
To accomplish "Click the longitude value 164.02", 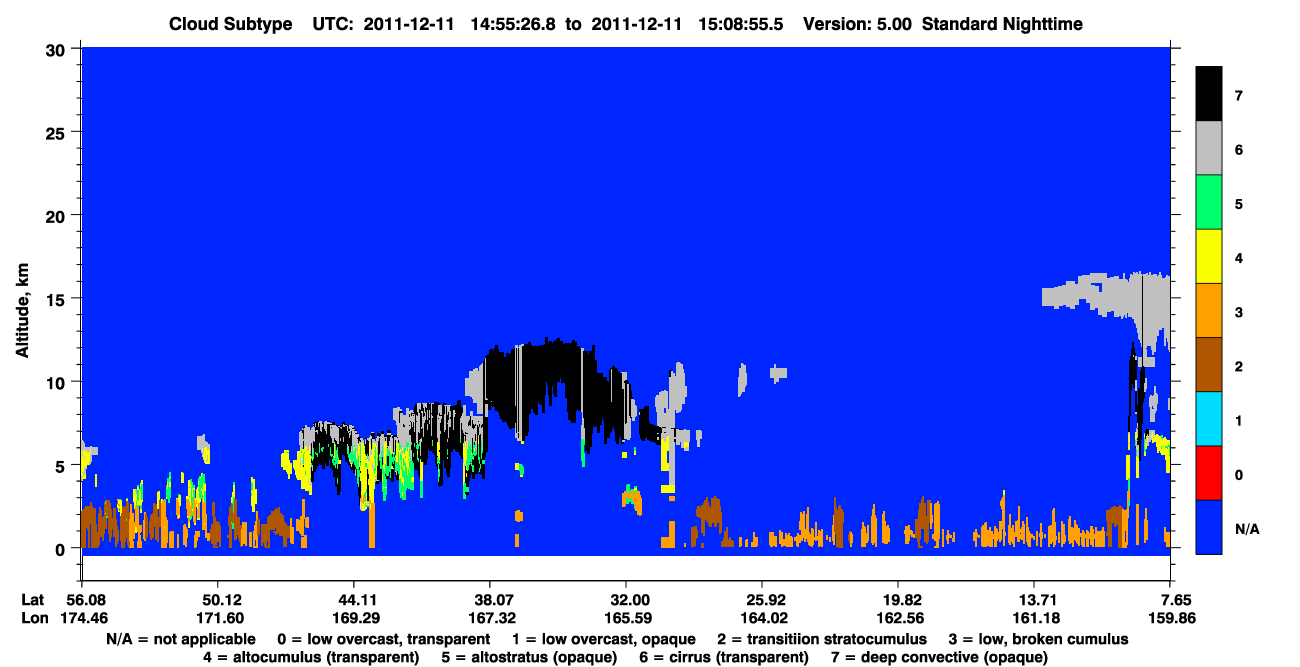I will point(762,618).
